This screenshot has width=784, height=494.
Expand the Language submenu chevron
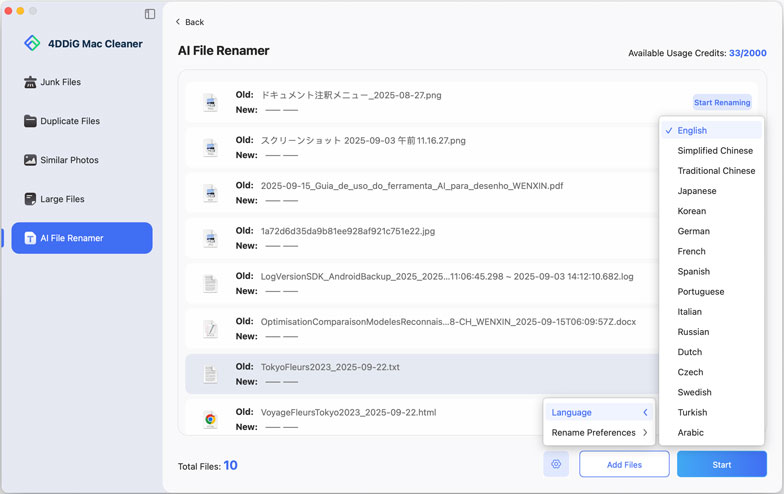click(x=645, y=412)
